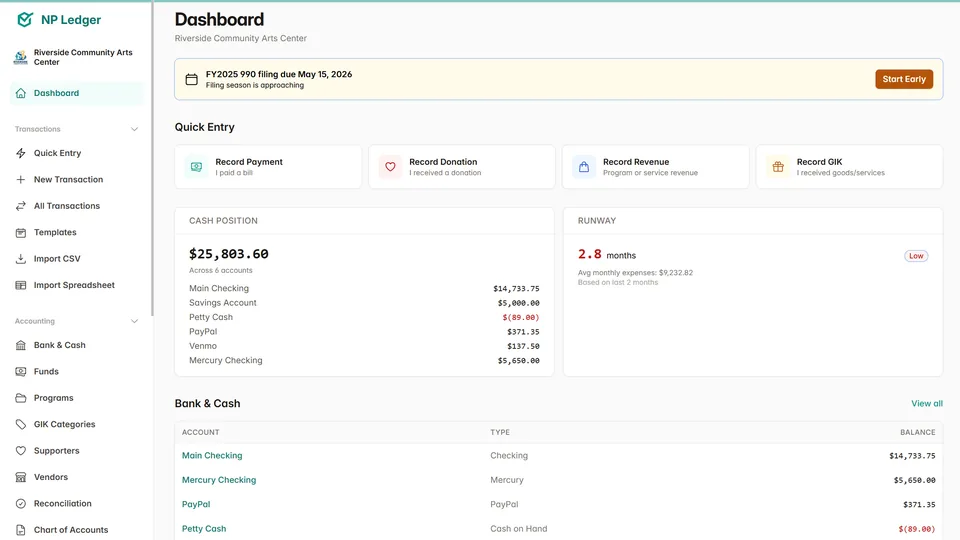The width and height of the screenshot is (960, 540).
Task: Click the calendar icon in filing banner
Action: pyautogui.click(x=192, y=79)
